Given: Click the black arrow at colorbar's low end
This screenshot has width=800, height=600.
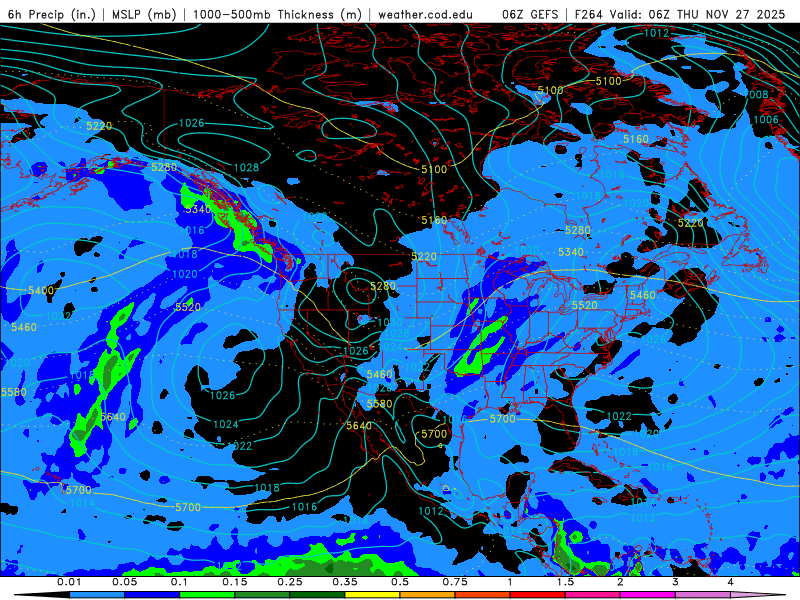Looking at the screenshot, I should click(x=42, y=595).
